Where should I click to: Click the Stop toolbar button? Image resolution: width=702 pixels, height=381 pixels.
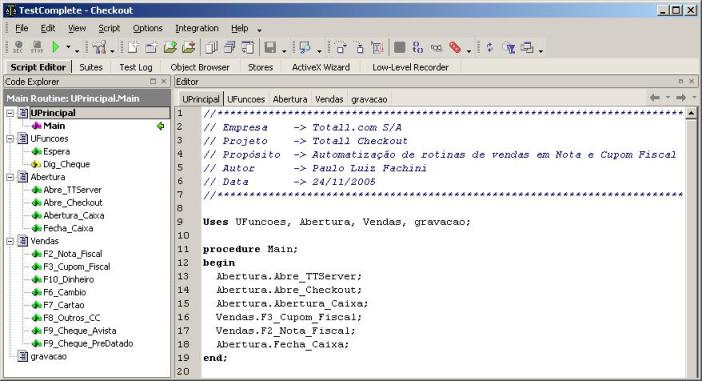(37, 47)
